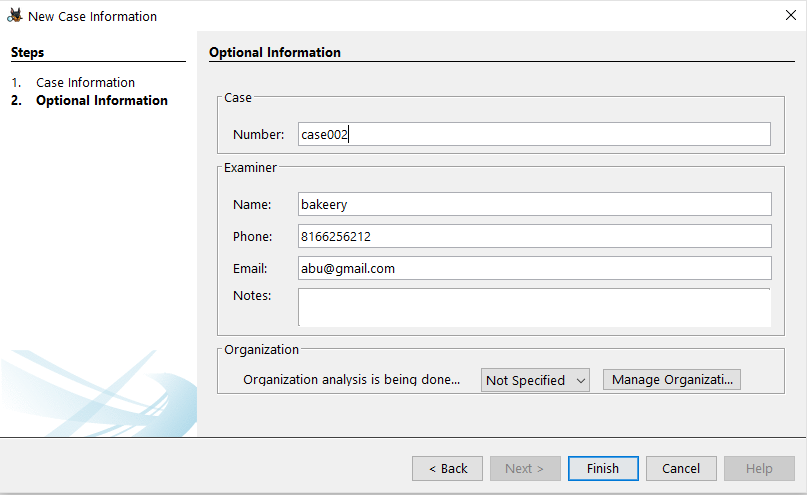
Task: Click the Optional Information panel heading
Action: click(x=275, y=53)
